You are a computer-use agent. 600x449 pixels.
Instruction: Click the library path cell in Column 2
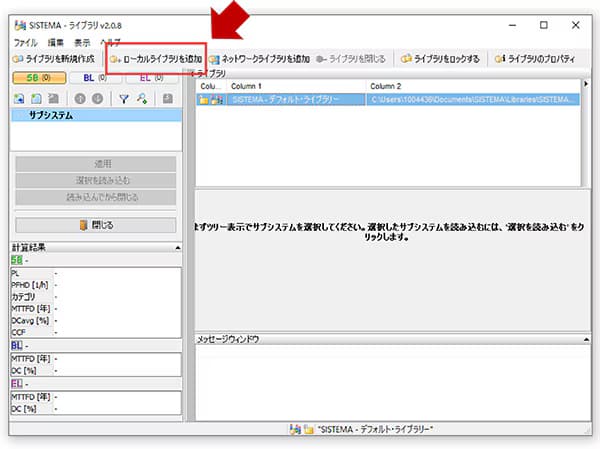(x=473, y=100)
